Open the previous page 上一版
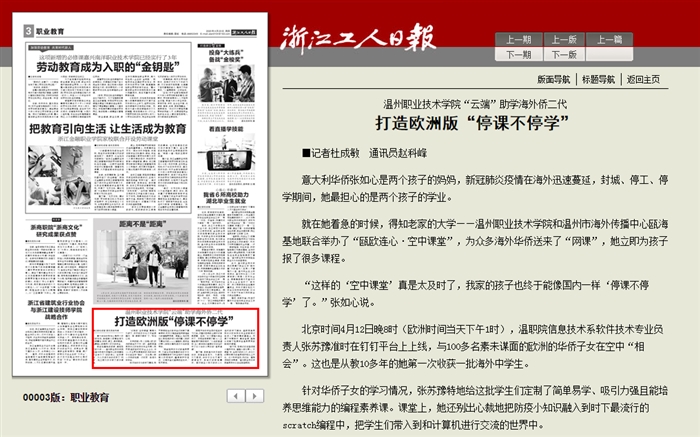Image resolution: width=700 pixels, height=437 pixels. point(563,40)
